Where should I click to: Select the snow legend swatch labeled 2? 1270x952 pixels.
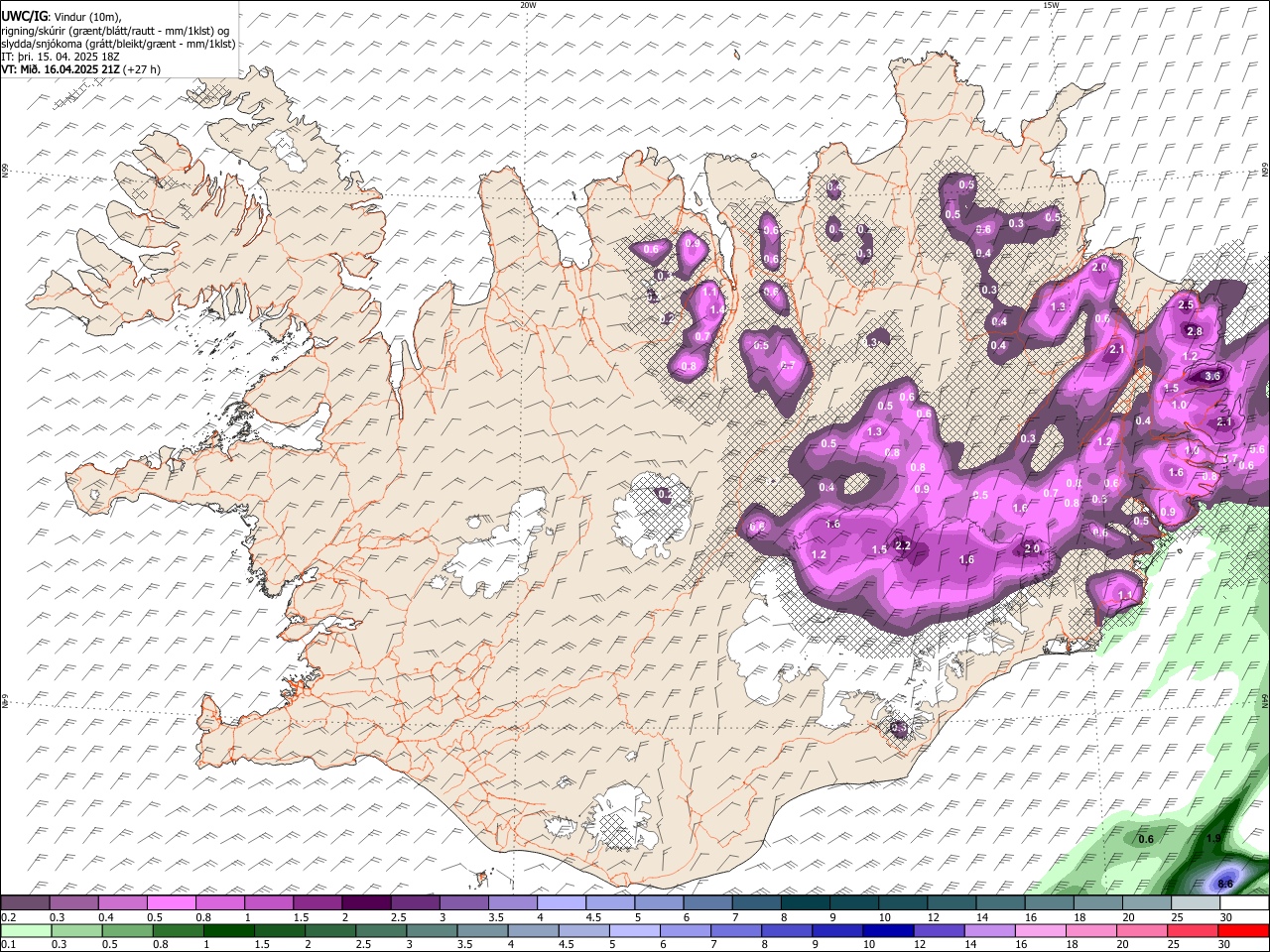(366, 902)
